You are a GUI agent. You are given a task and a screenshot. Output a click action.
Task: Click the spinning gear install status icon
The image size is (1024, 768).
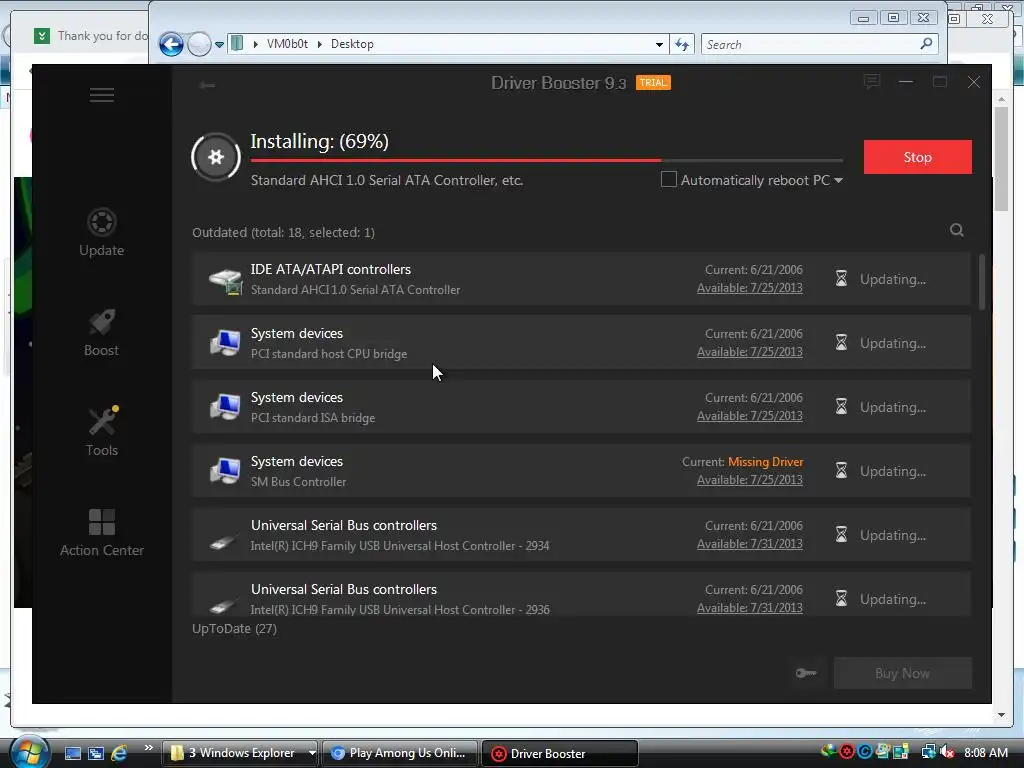[x=216, y=157]
